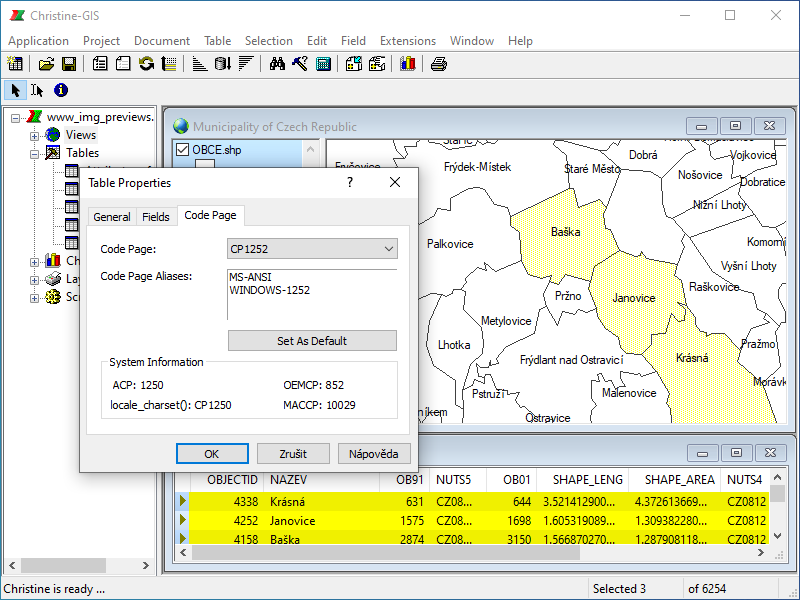Click the new table toolbar icon
This screenshot has width=800, height=600.
tap(15, 64)
